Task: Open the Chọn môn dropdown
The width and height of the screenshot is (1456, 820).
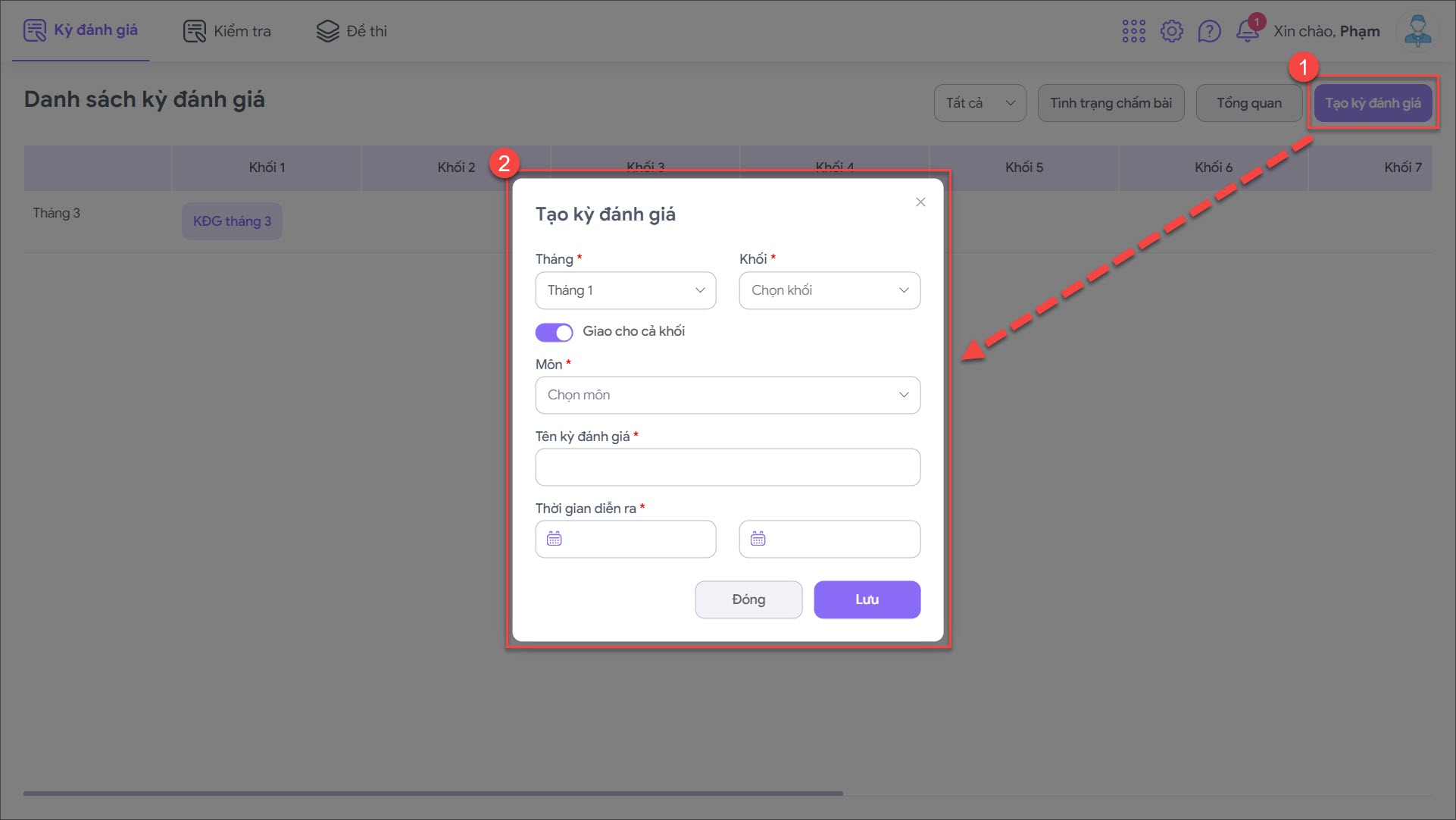Action: [x=727, y=395]
